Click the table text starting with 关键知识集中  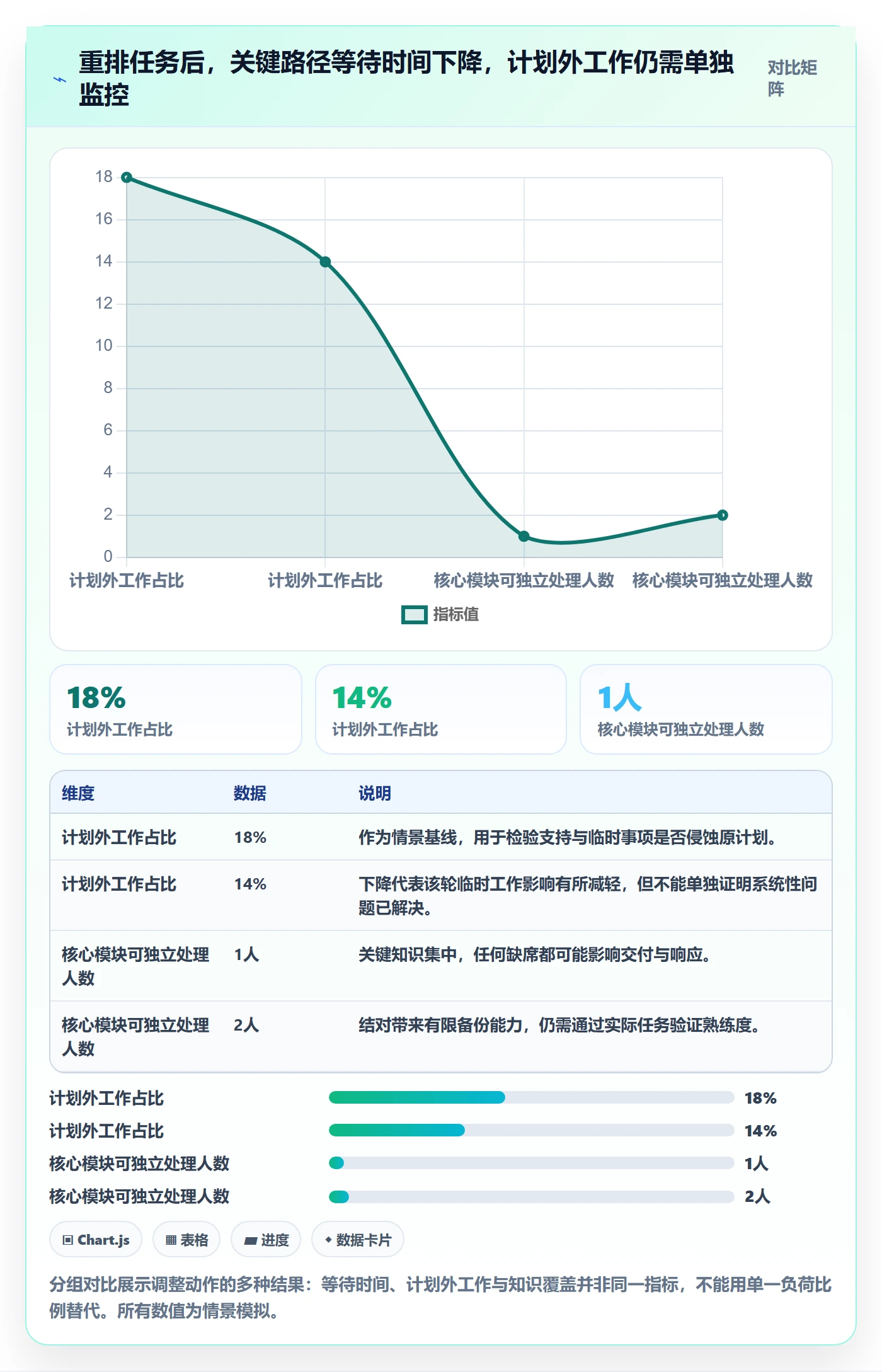tap(535, 954)
